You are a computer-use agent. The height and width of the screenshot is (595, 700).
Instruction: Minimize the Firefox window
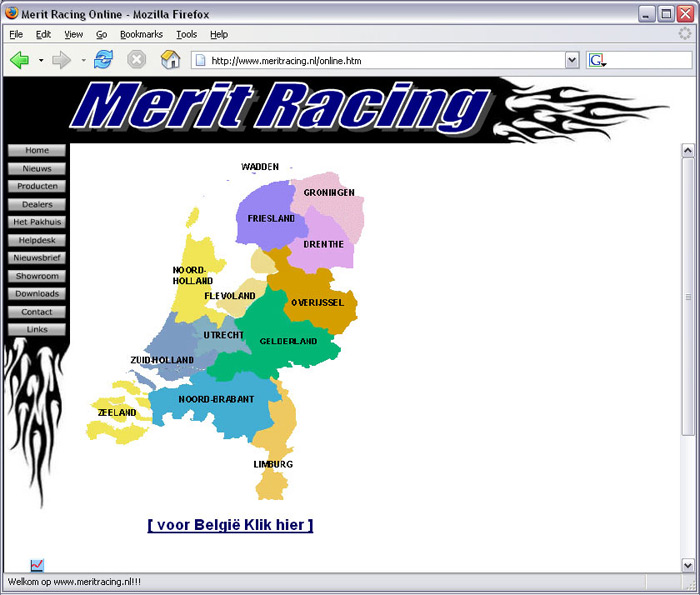pos(646,14)
